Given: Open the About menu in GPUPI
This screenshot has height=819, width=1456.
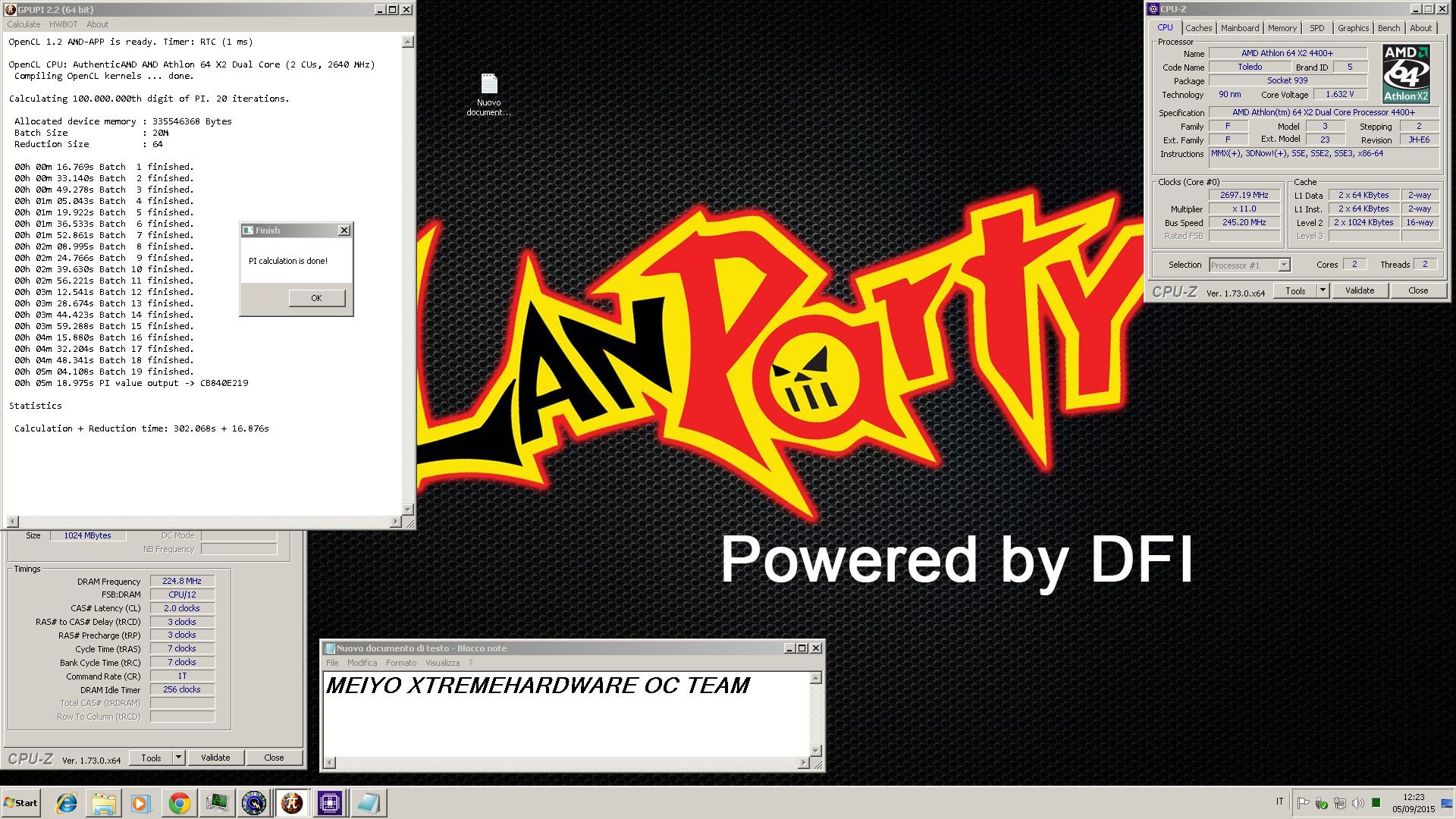Looking at the screenshot, I should tap(98, 24).
